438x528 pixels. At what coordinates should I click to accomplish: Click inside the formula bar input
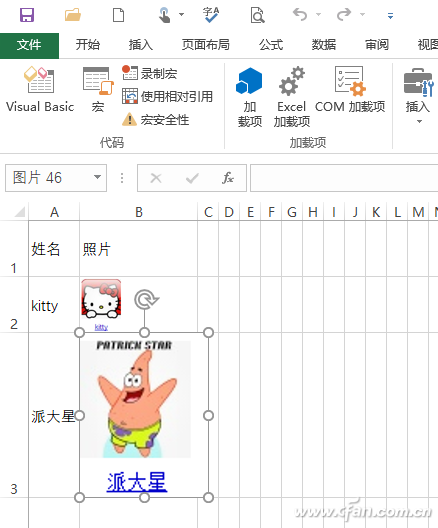[344, 178]
